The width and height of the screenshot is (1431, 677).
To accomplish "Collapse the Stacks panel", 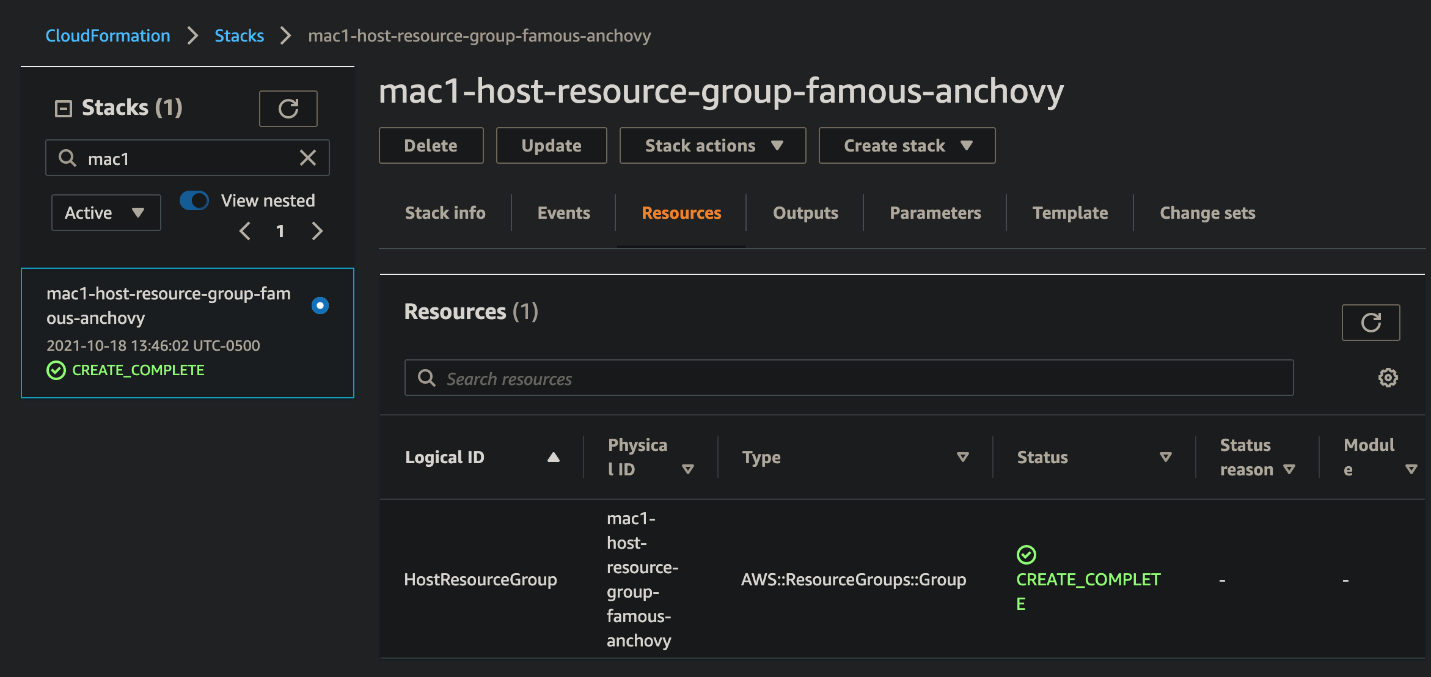I will 63,108.
